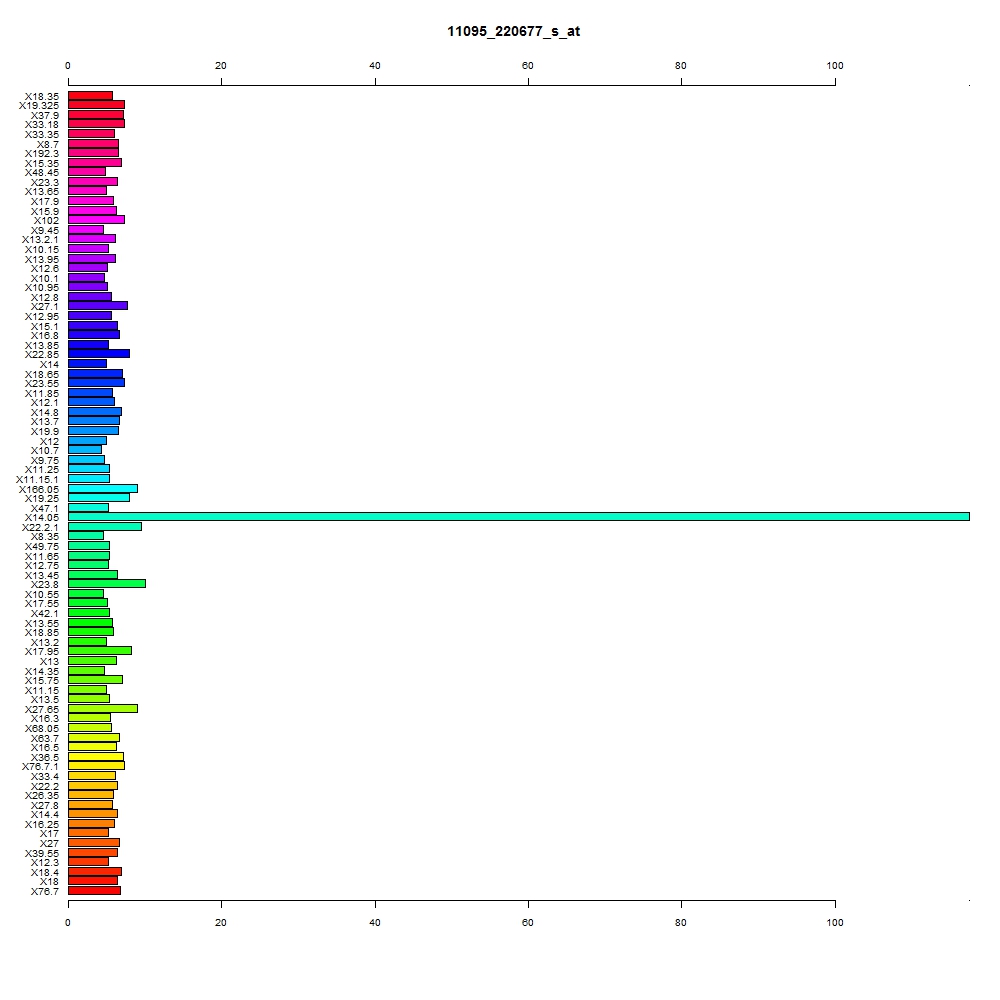Image resolution: width=1000 pixels, height=1000 pixels.
Task: Select the X9.75 label
Action: [45, 460]
